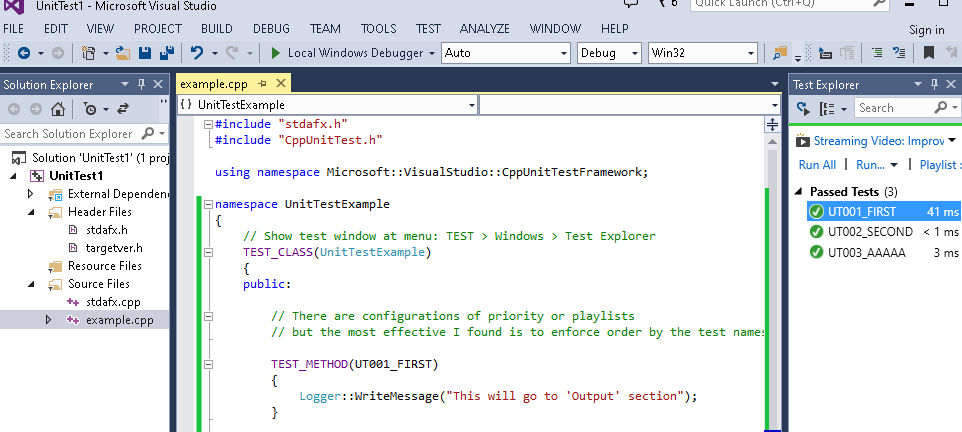Click the Comment out selected lines icon
Viewport: 962px width, 432px height.
878,53
